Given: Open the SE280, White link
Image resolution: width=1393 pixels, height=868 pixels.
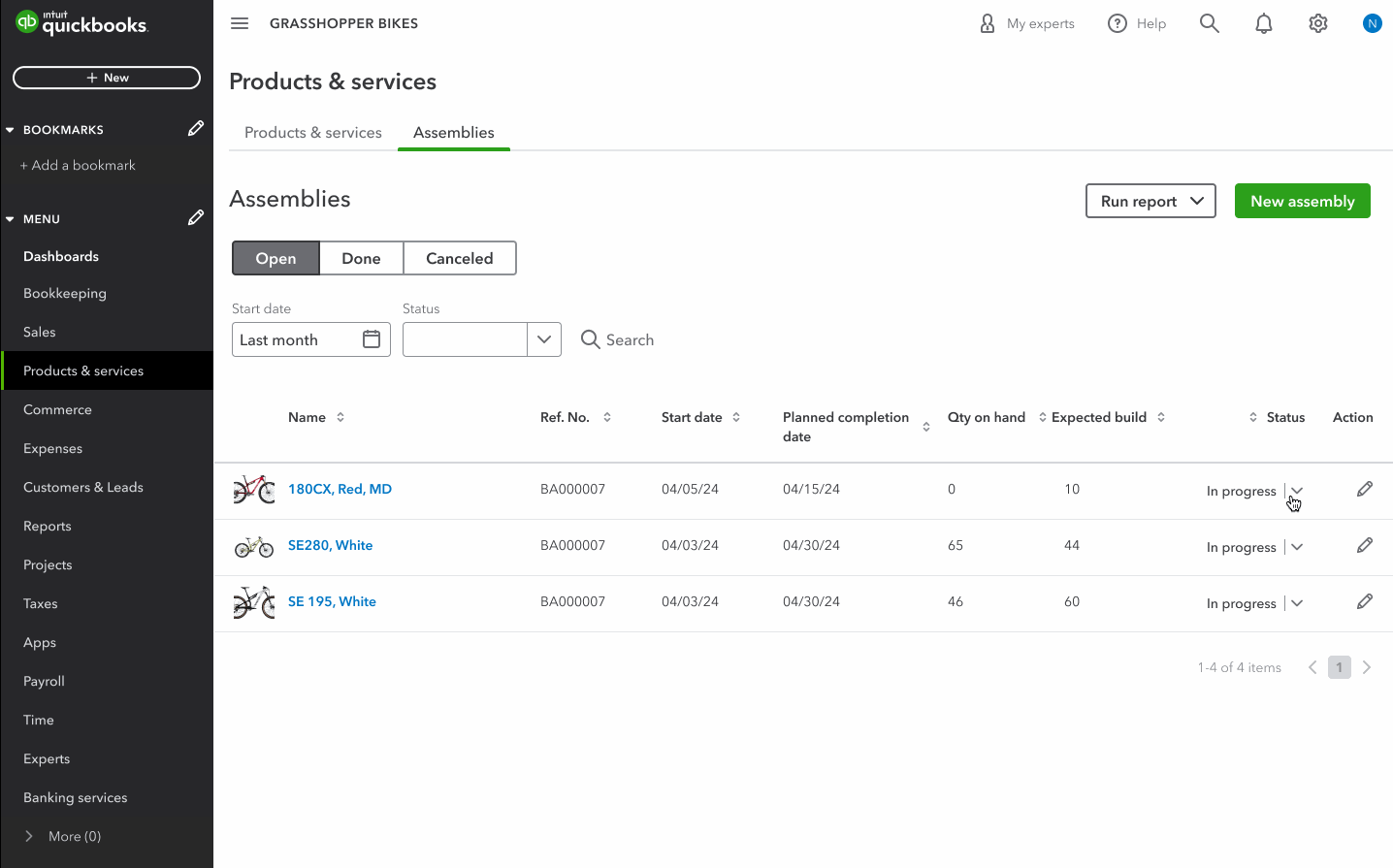Looking at the screenshot, I should pos(330,545).
